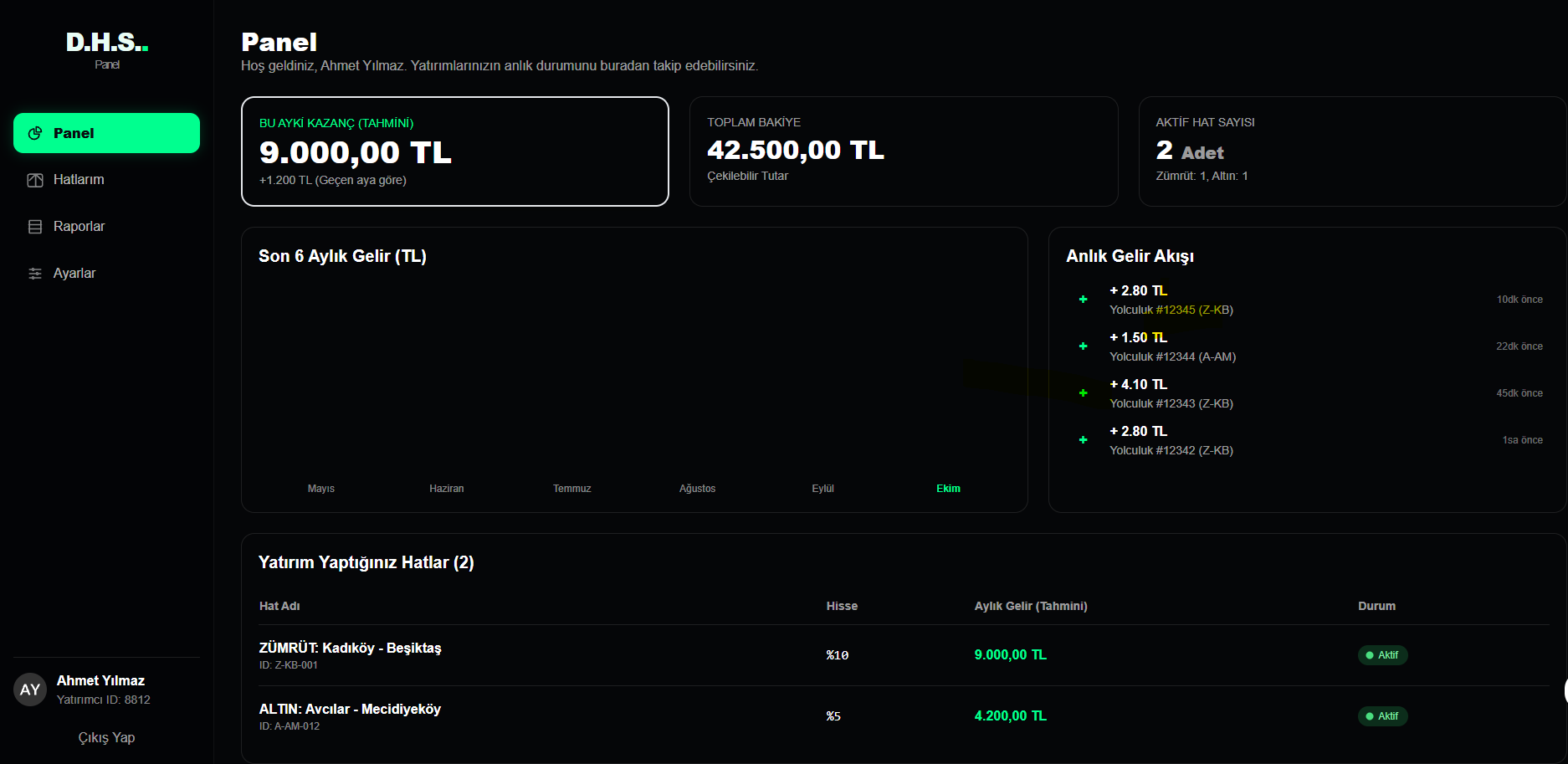The width and height of the screenshot is (1568, 764).
Task: Click trip #12345 (Z-KB) in income feed
Action: pos(1171,310)
